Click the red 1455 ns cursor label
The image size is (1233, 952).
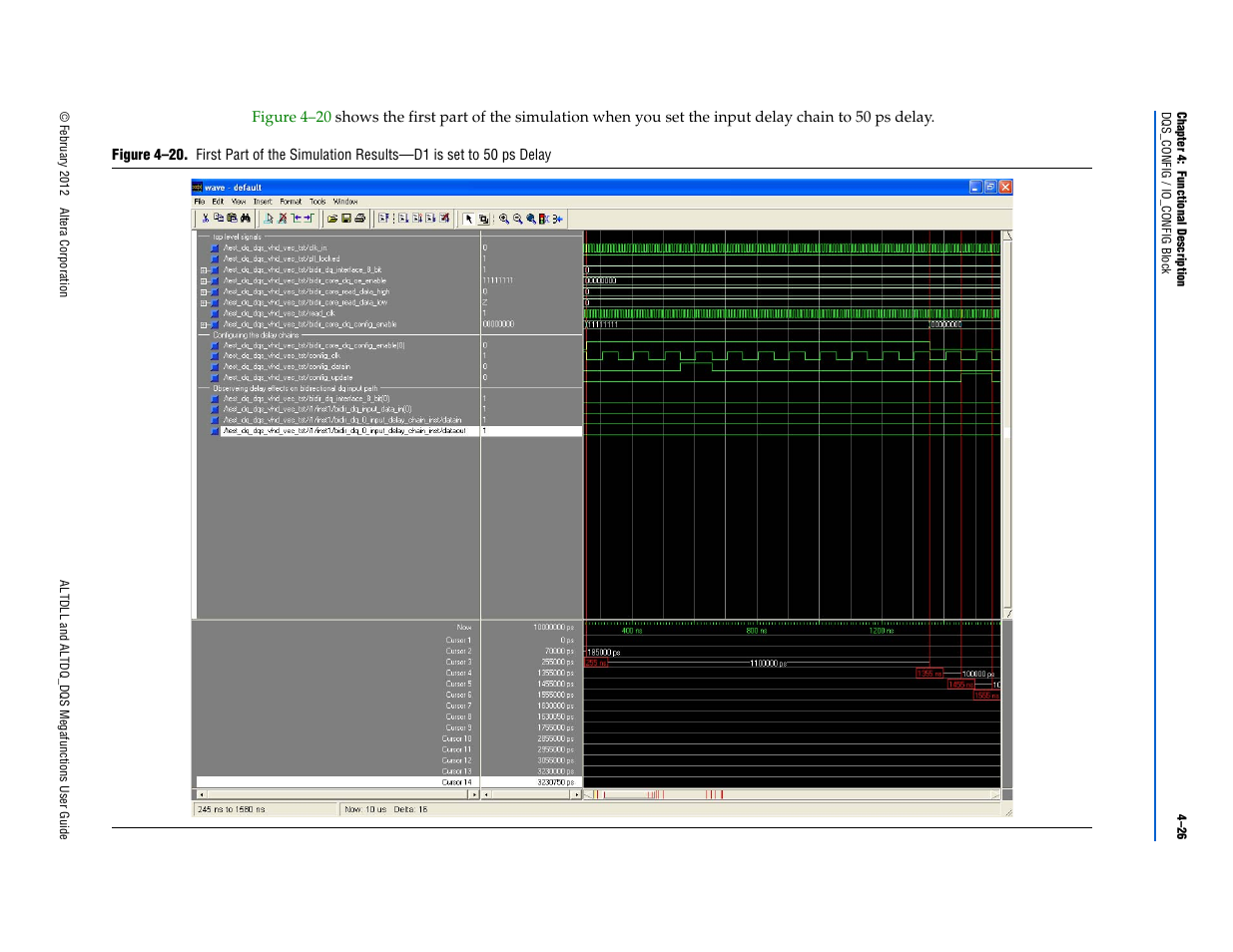coord(960,685)
